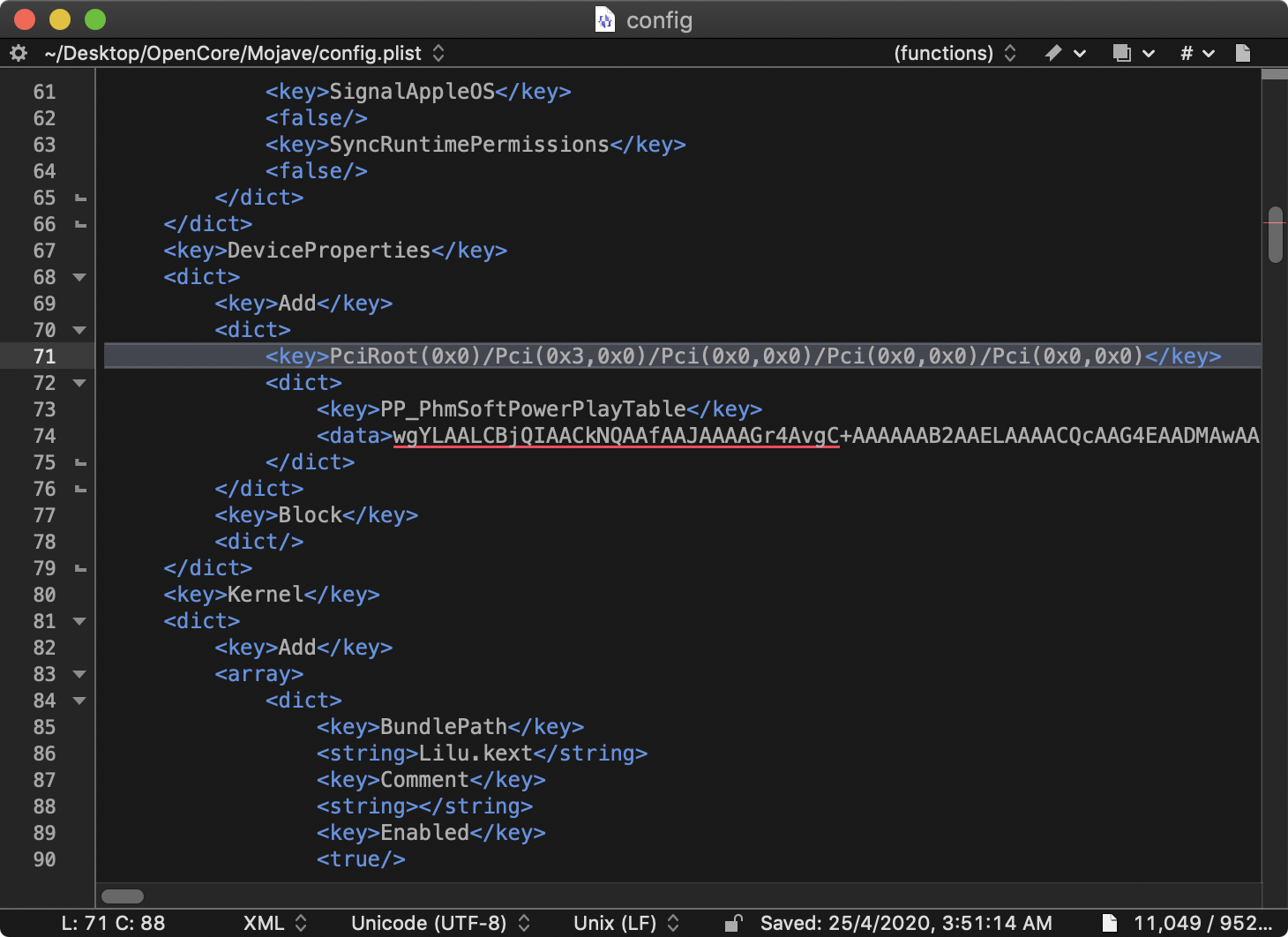Click the vertical scrollbar thumb
Screen dimensions: 1288x937
(1275, 235)
